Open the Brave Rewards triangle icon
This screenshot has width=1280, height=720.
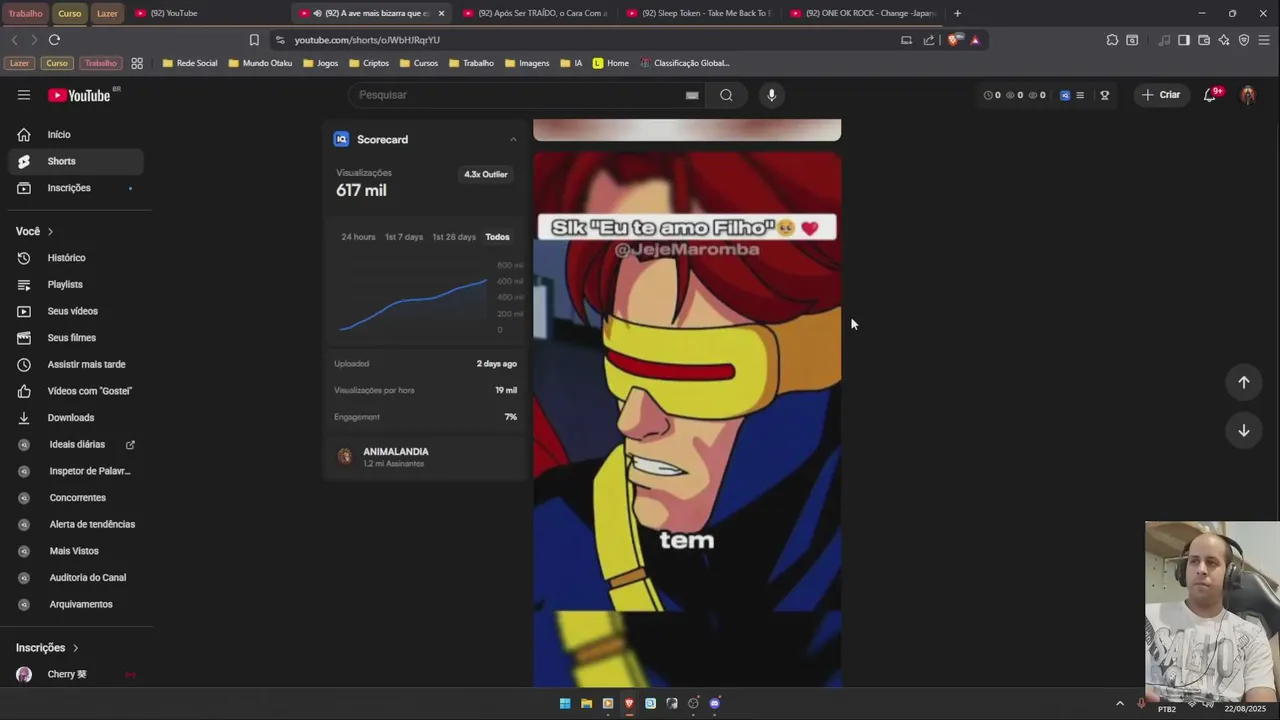click(x=975, y=40)
